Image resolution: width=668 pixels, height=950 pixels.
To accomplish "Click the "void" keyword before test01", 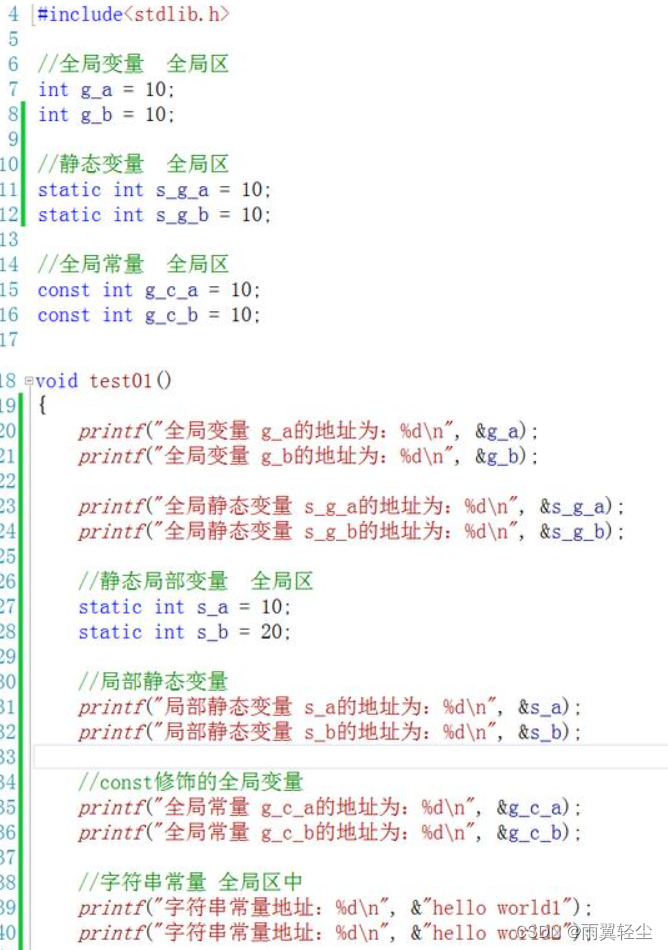I will pyautogui.click(x=57, y=380).
